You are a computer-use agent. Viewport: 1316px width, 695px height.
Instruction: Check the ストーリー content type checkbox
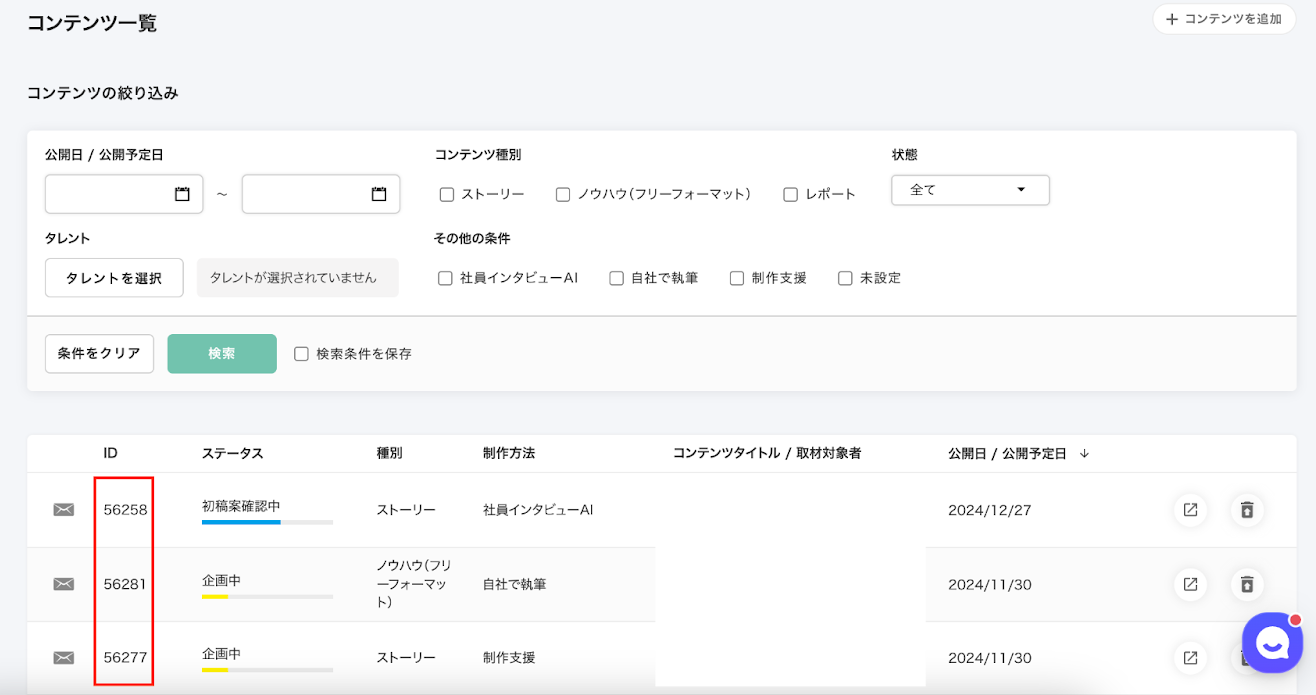(447, 195)
